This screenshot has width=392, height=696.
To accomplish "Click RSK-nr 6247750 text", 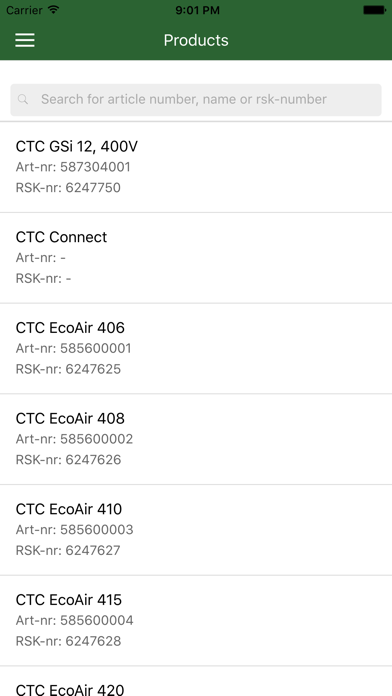I will pos(68,188).
